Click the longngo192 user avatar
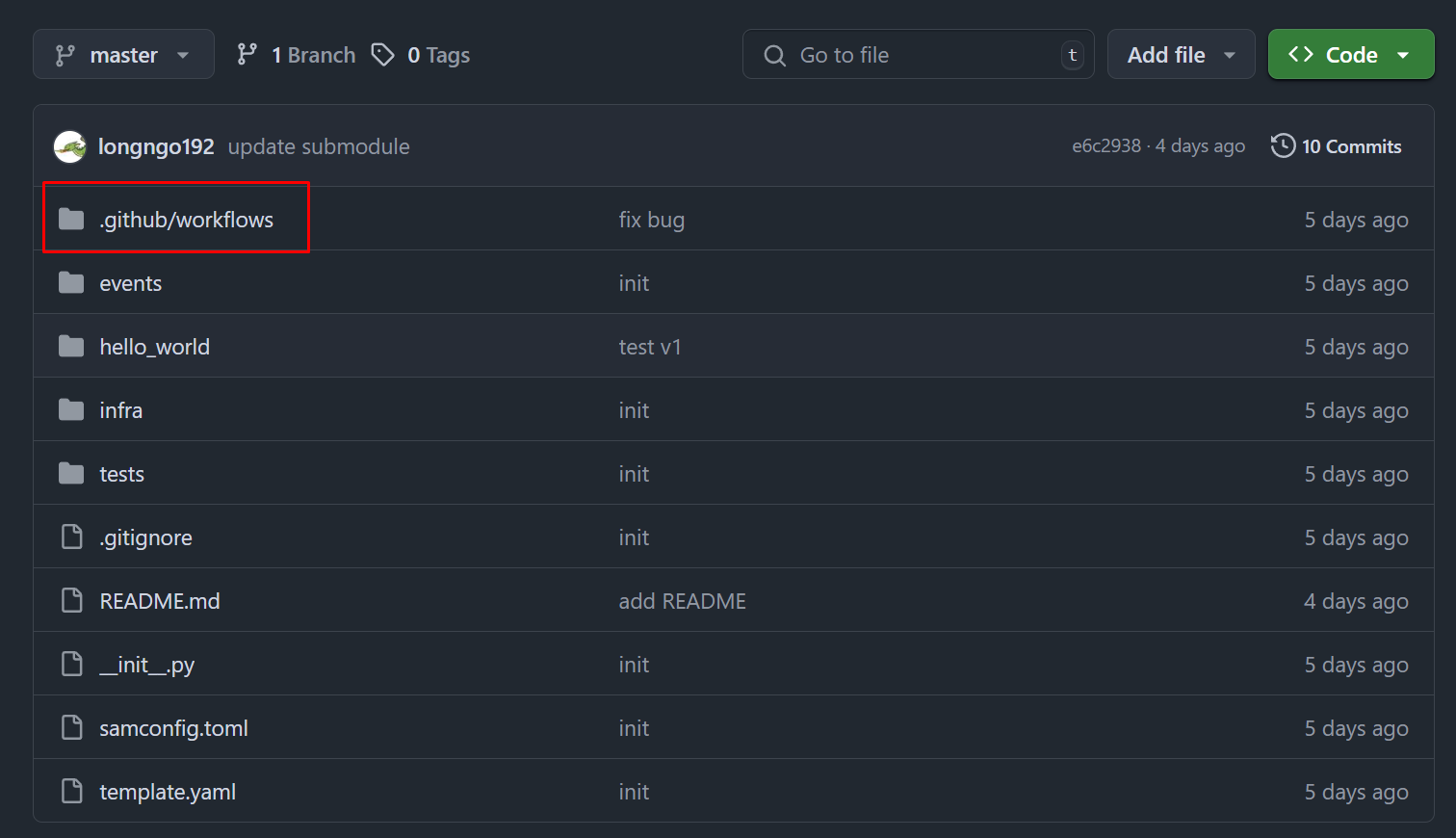 tap(70, 146)
